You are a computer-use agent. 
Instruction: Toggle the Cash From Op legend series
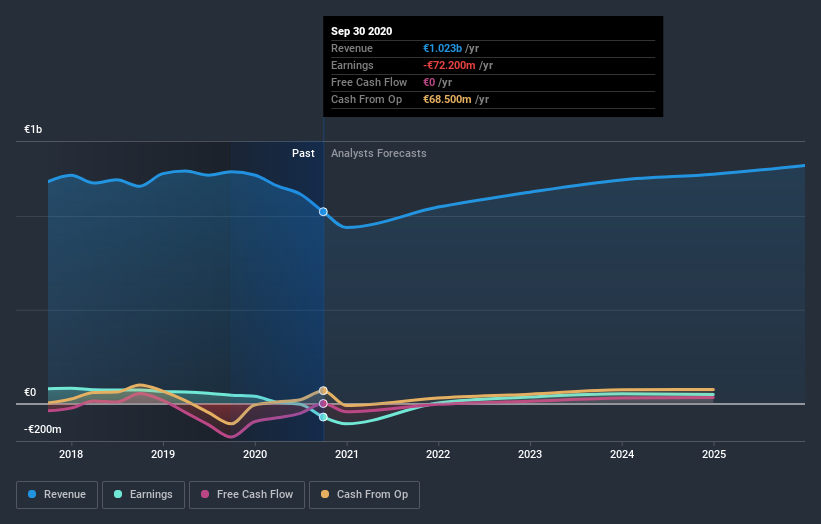click(364, 495)
